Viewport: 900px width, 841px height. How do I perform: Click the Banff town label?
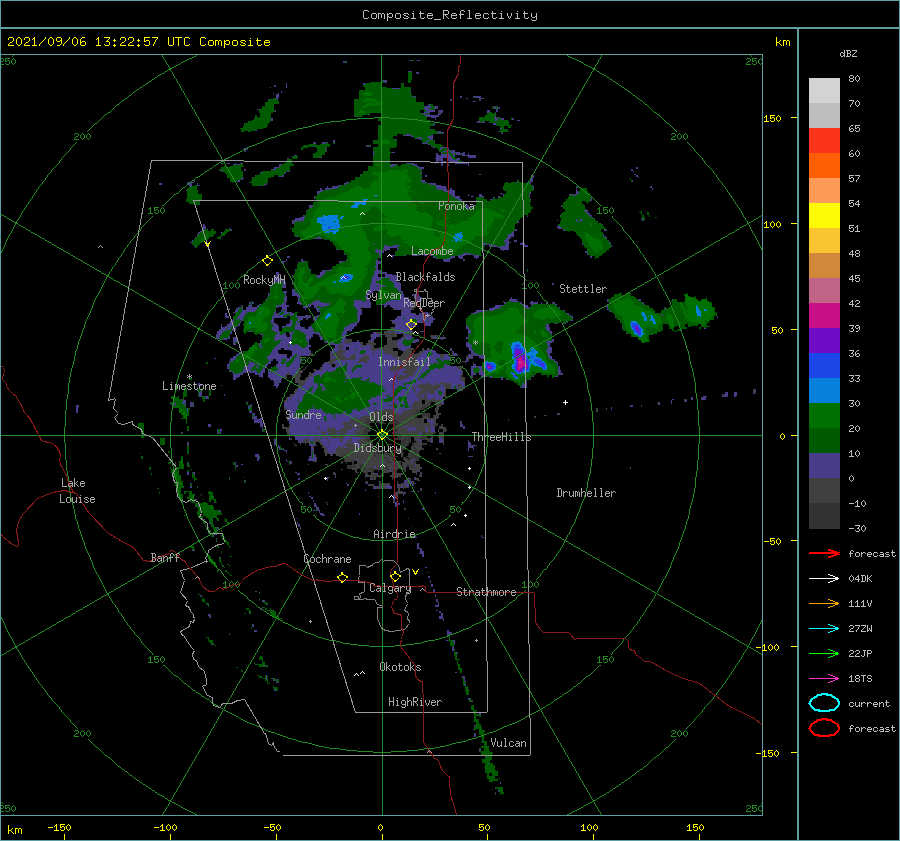tap(165, 558)
